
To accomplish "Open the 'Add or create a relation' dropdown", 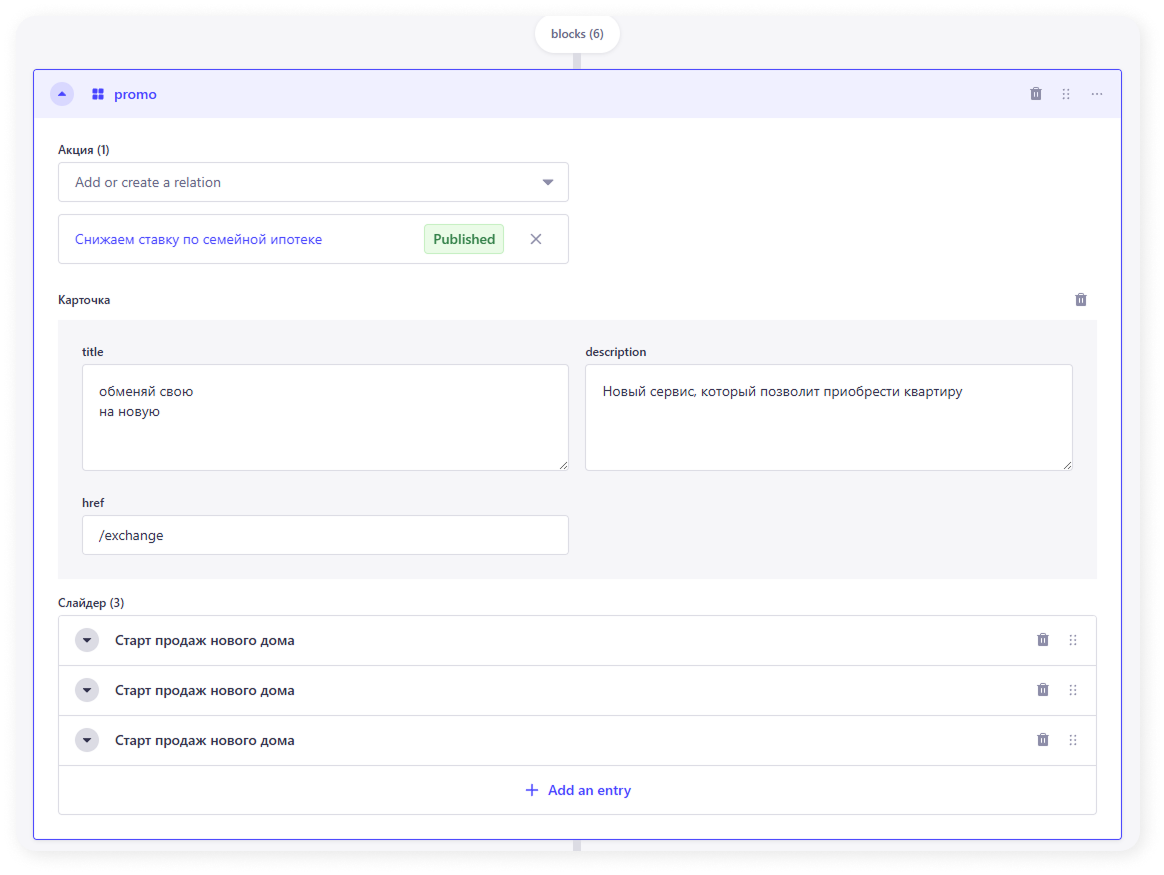I will (x=313, y=182).
